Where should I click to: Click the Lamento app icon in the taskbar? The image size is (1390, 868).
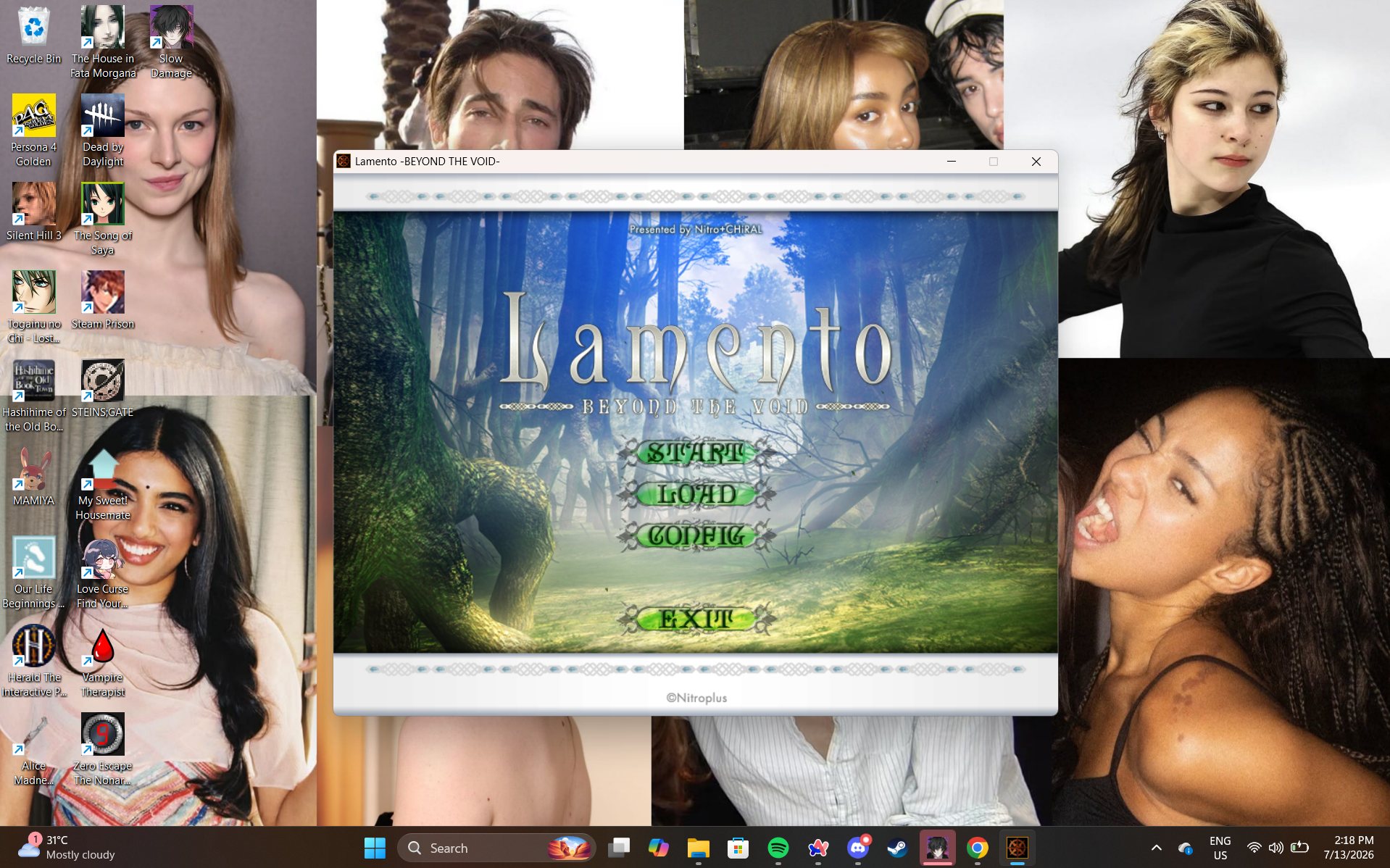click(1017, 848)
